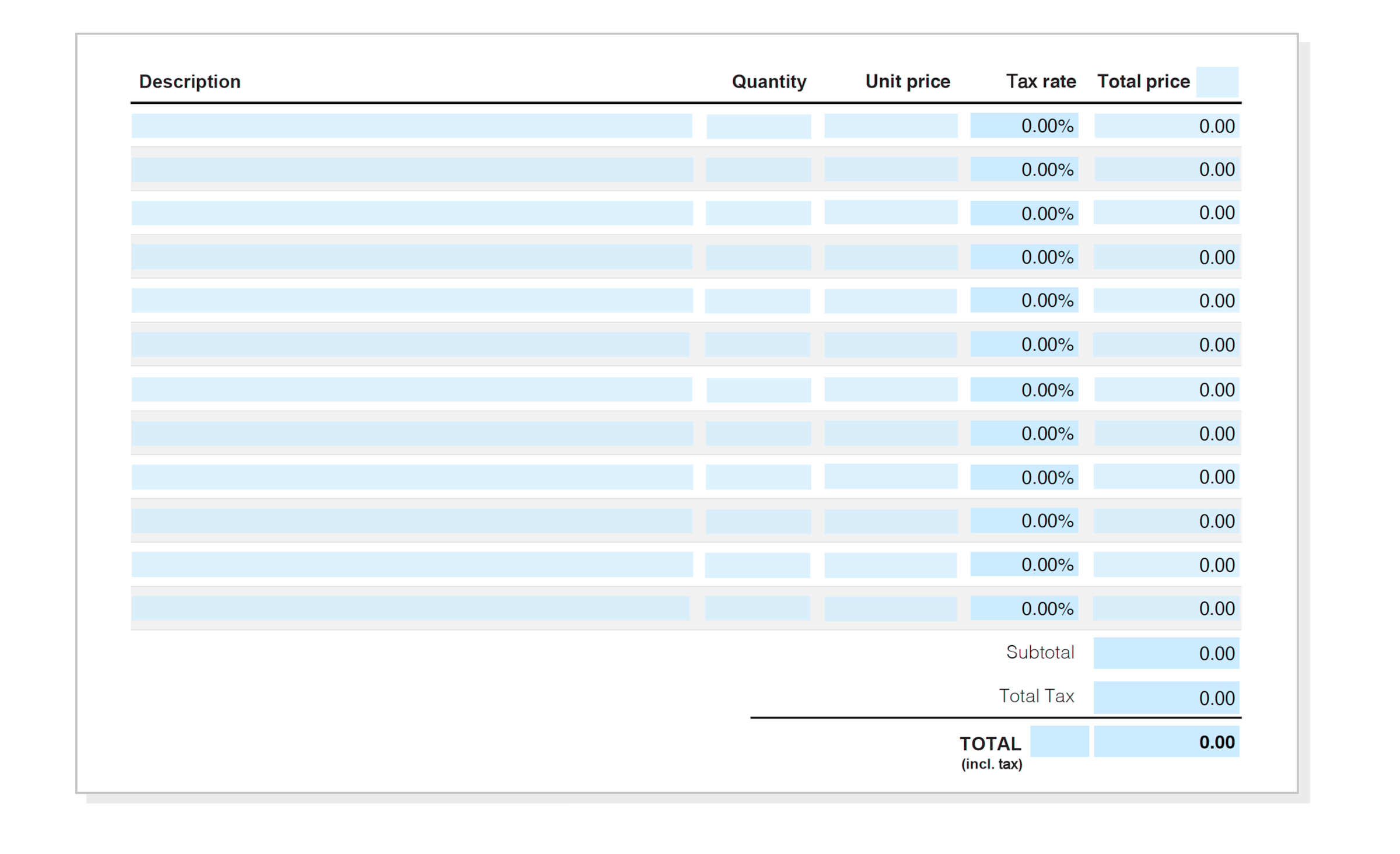Select the Tax rate column header

point(1041,81)
